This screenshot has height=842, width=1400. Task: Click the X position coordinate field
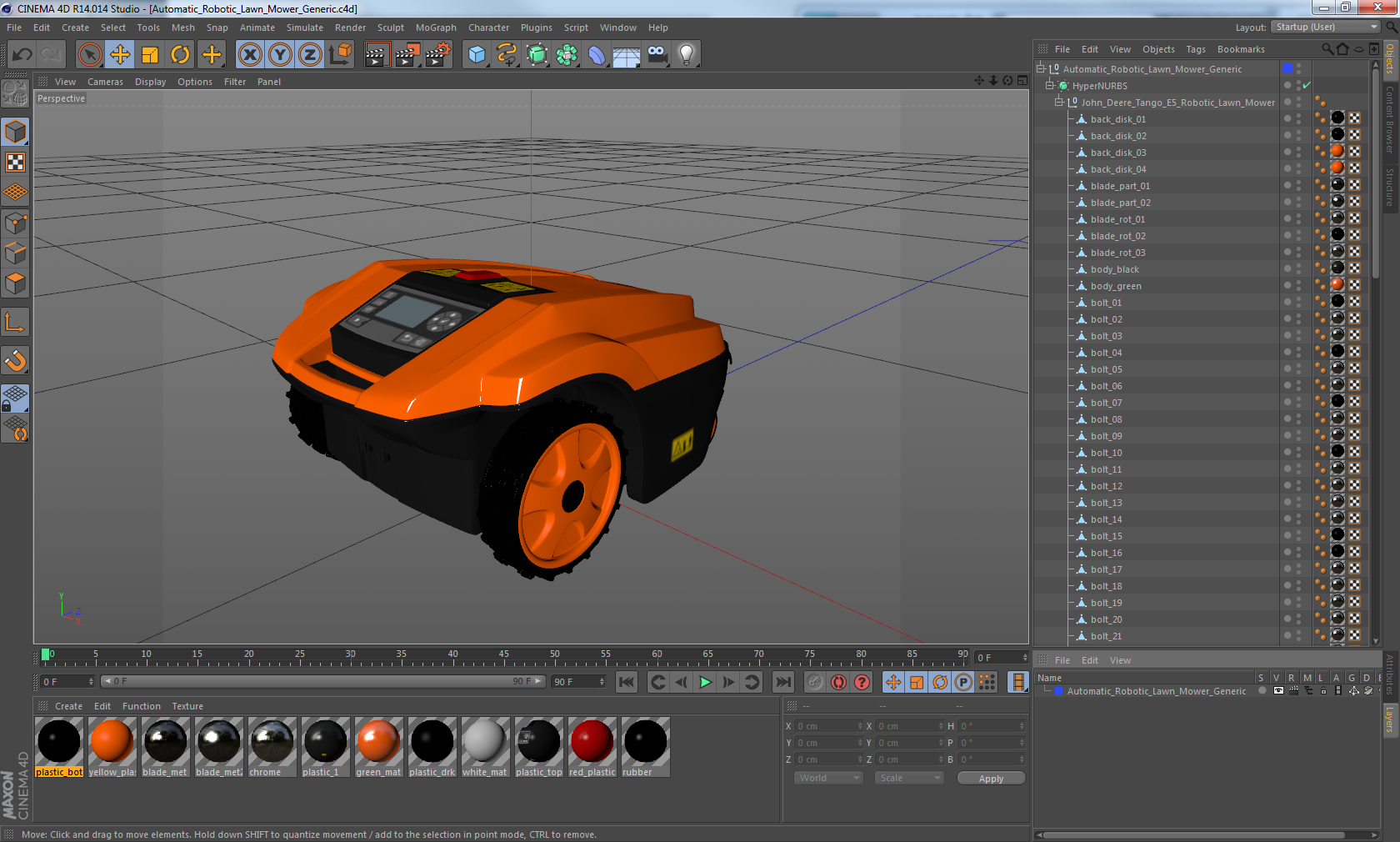click(x=830, y=726)
